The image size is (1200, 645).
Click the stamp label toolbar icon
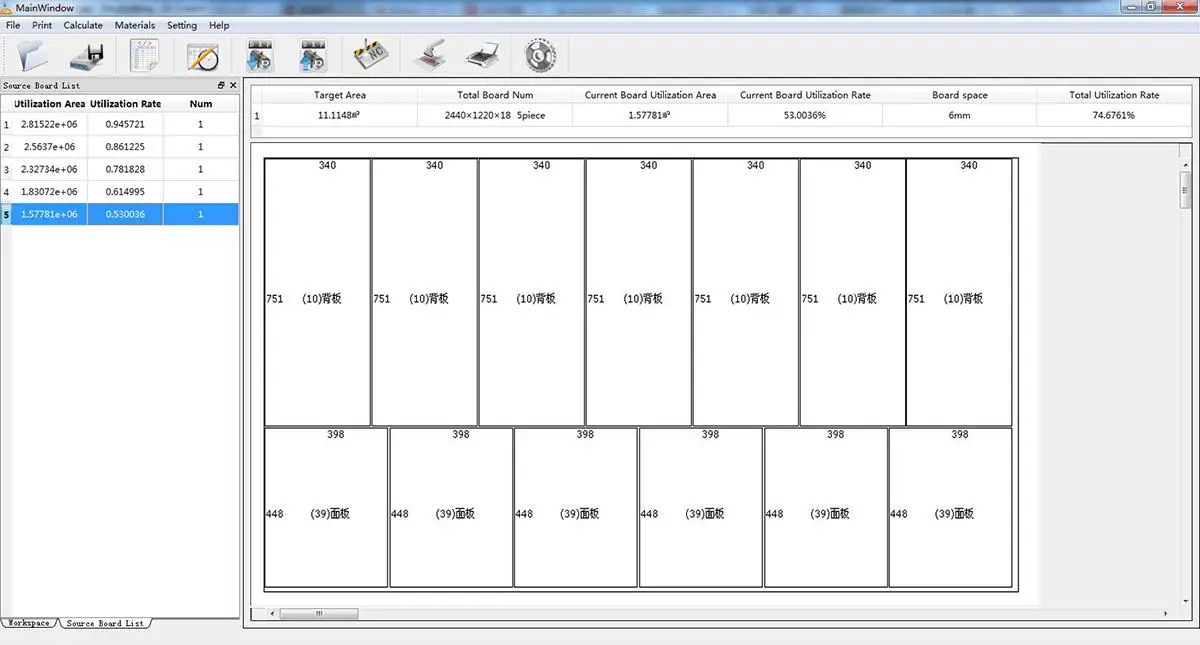(x=430, y=55)
